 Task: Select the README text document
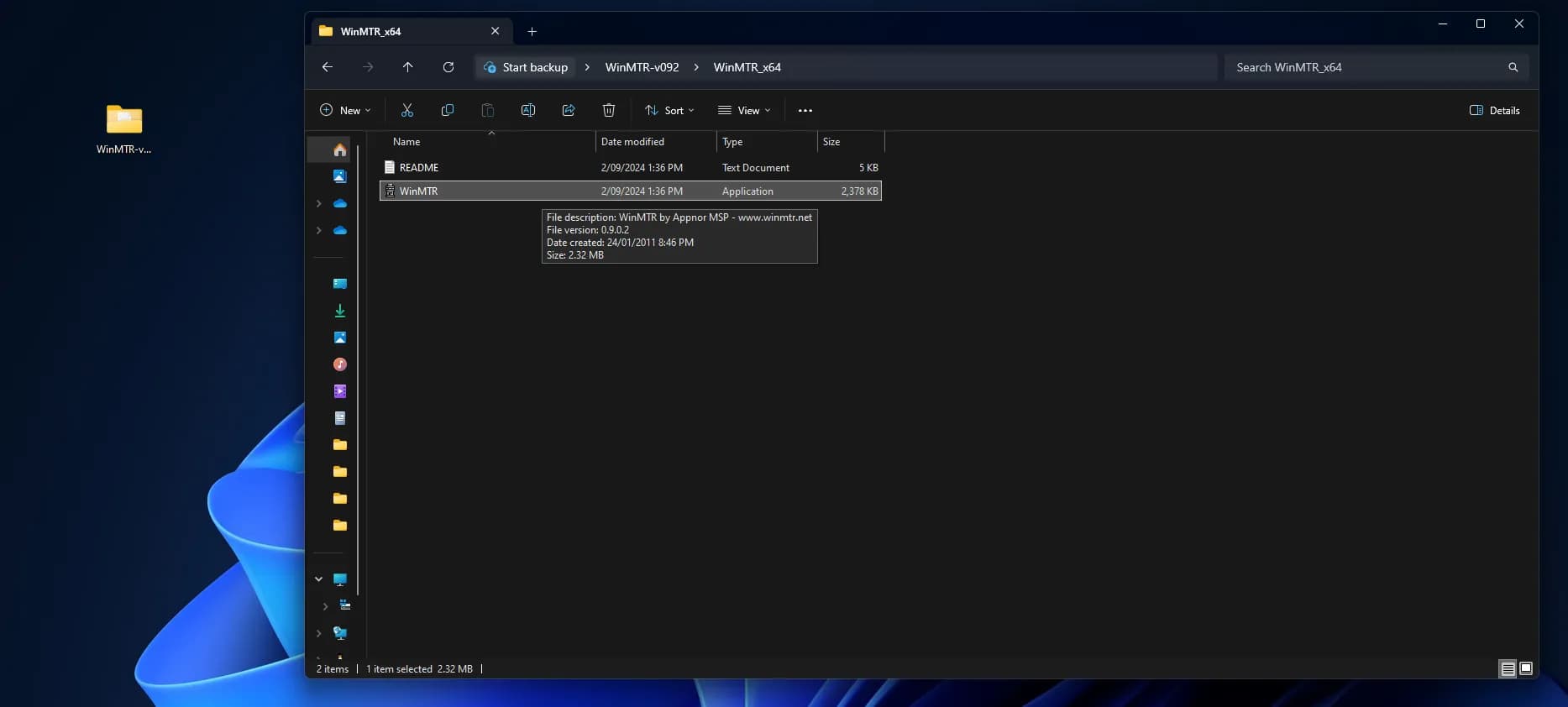pos(631,168)
